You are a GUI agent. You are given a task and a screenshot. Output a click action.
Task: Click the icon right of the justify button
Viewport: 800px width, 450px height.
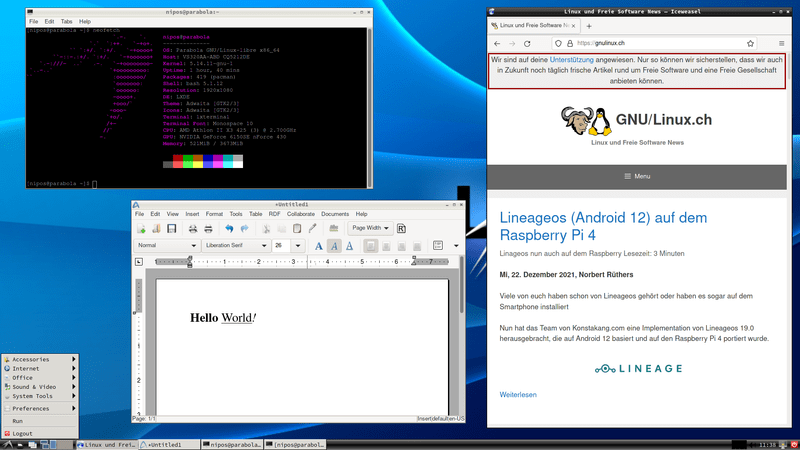pyautogui.click(x=438, y=245)
